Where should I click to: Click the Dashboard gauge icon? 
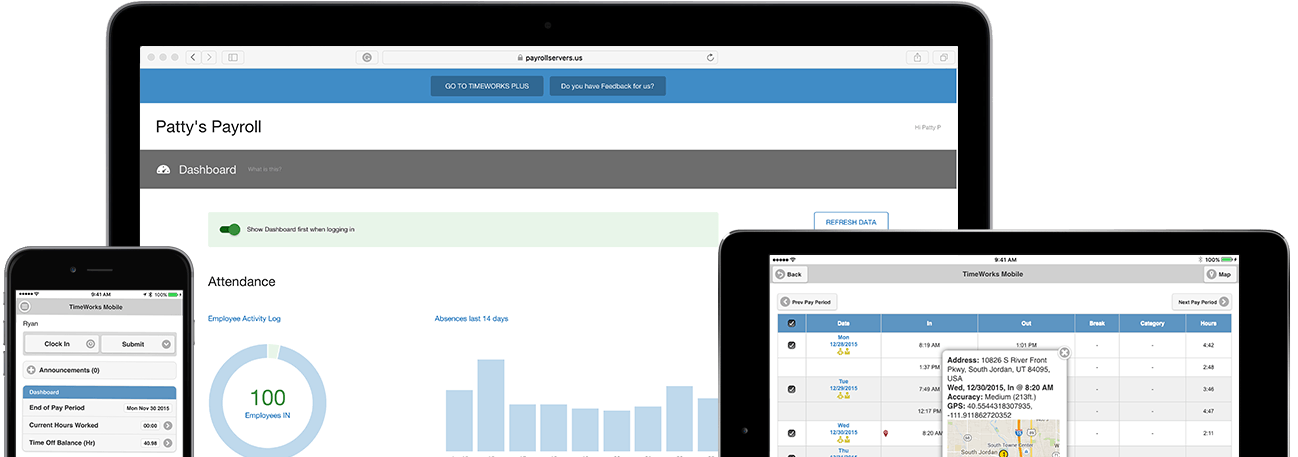point(164,169)
